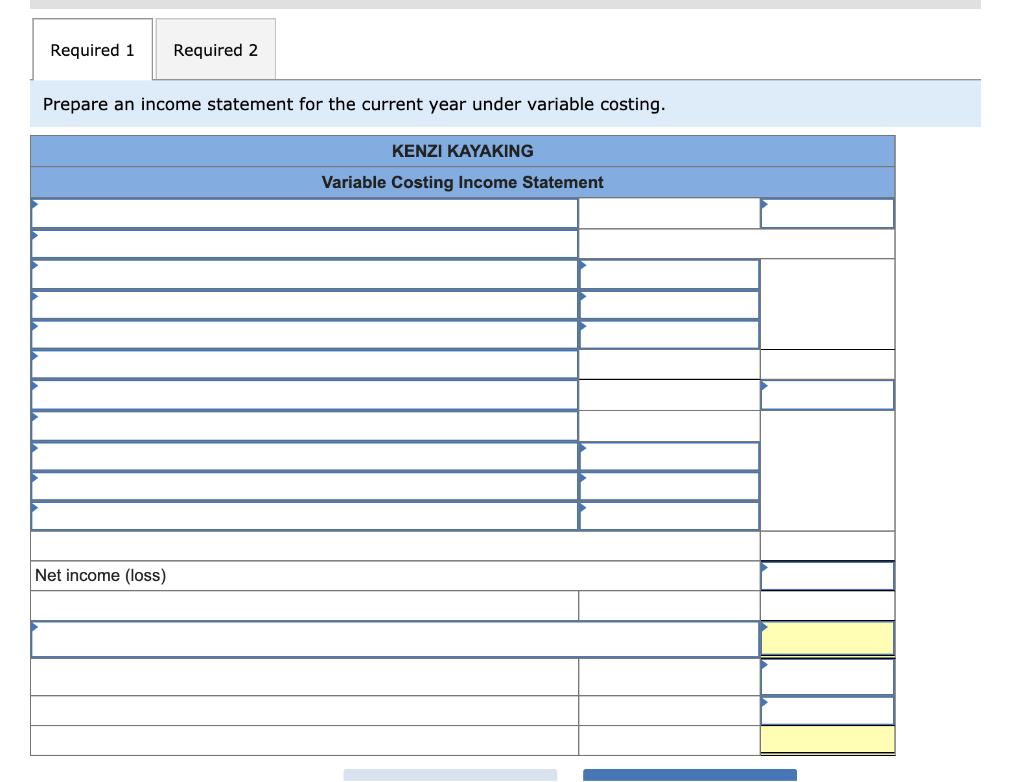Expand the third row's account label dropdown
Screen dimensions: 1024x782
coord(304,274)
